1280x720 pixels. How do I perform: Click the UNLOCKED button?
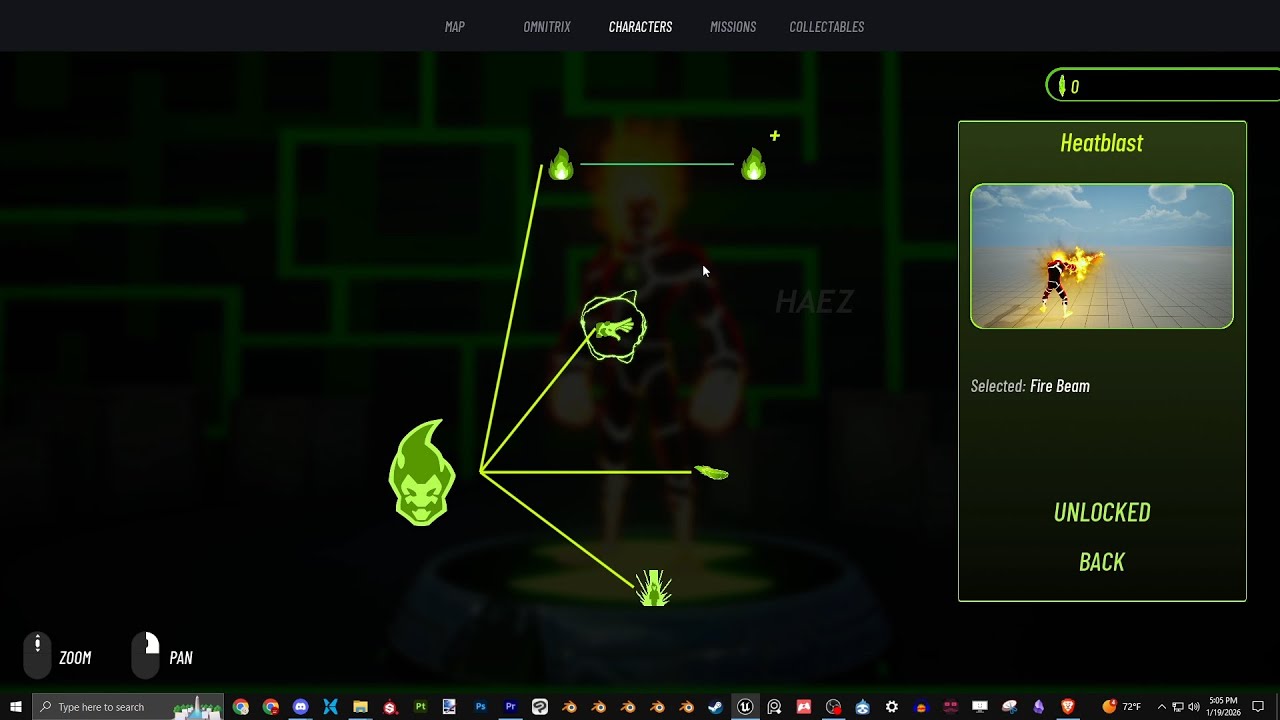(1102, 512)
